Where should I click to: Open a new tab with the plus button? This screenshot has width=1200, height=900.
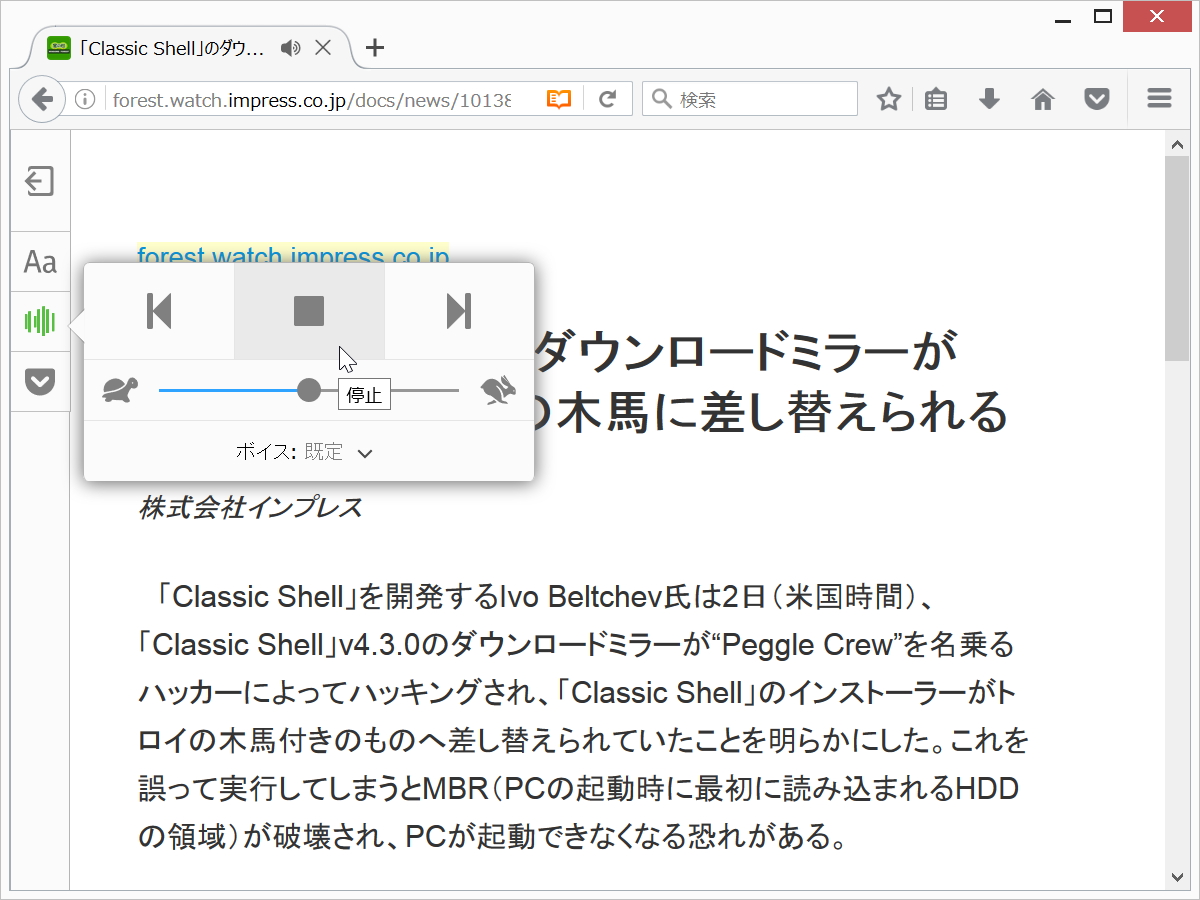[373, 47]
